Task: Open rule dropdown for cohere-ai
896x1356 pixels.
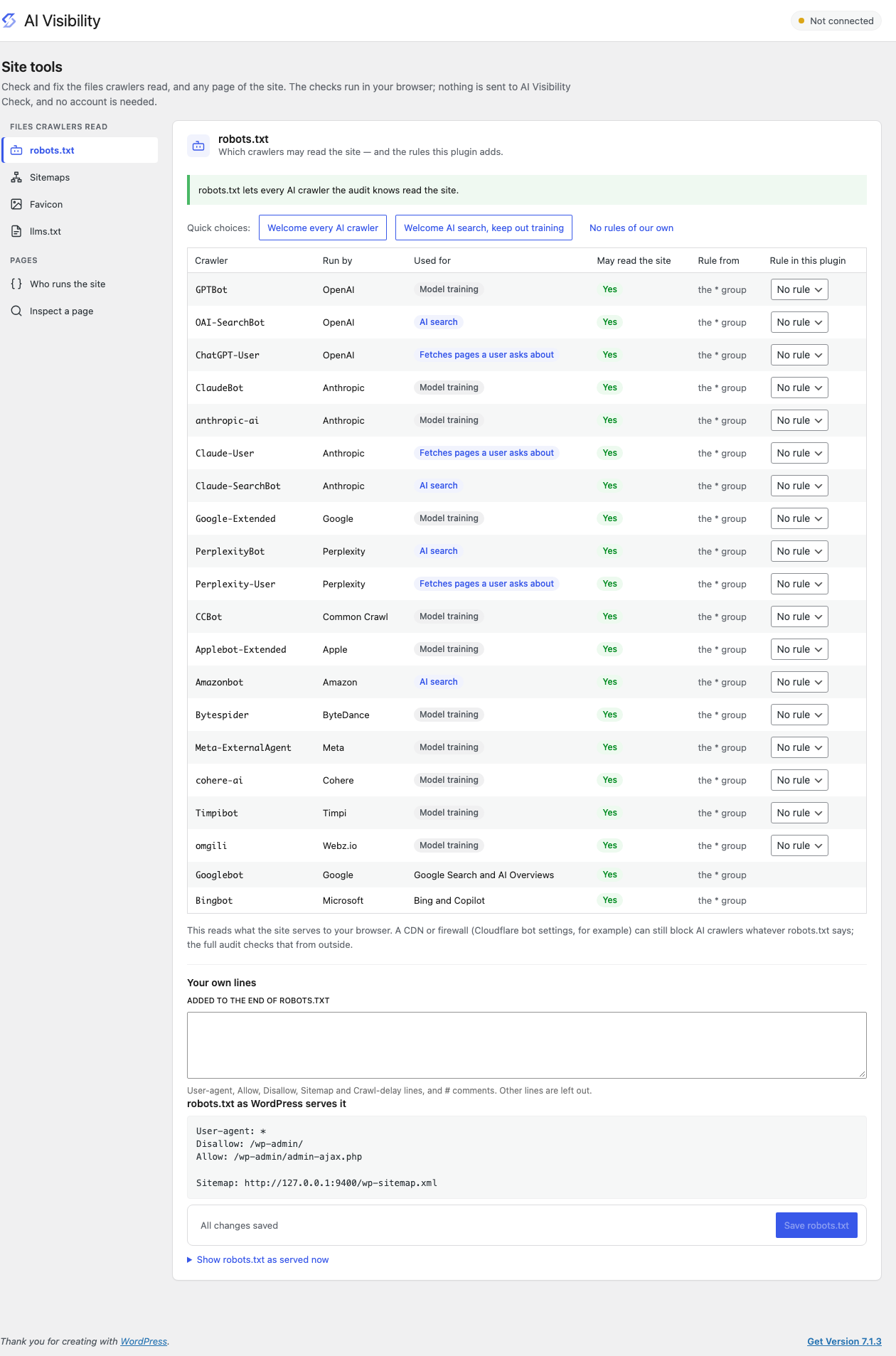Action: tap(799, 781)
